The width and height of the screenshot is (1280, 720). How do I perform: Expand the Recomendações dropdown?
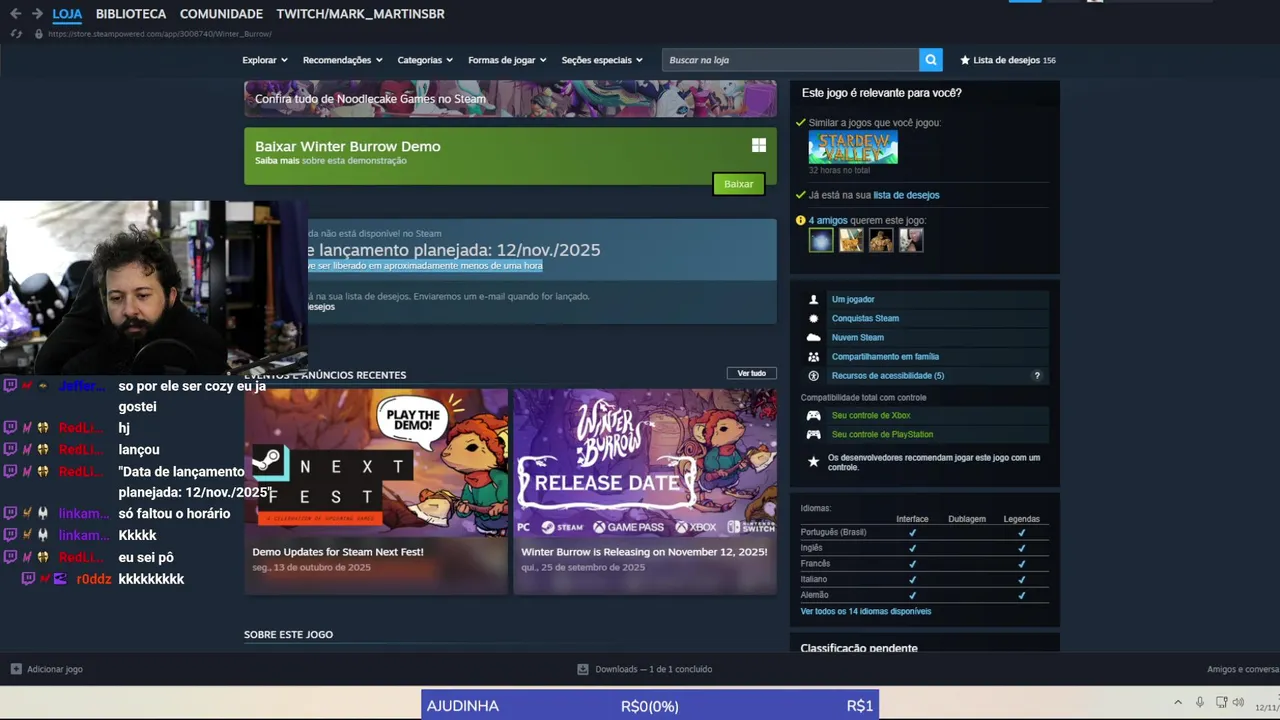click(x=343, y=60)
